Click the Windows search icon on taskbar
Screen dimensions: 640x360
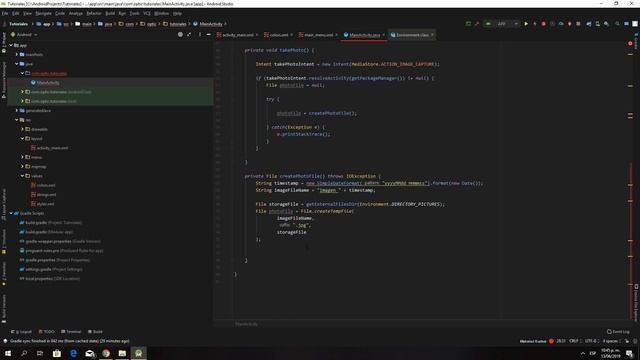pos(24,353)
